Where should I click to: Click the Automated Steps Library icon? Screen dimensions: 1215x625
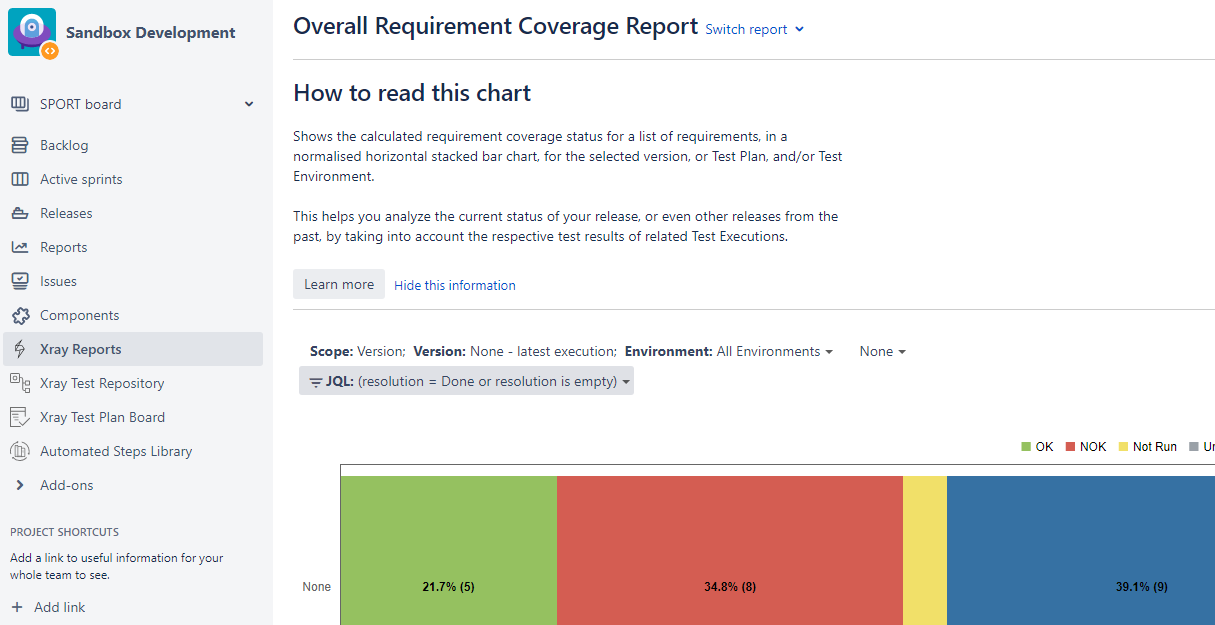click(x=20, y=451)
